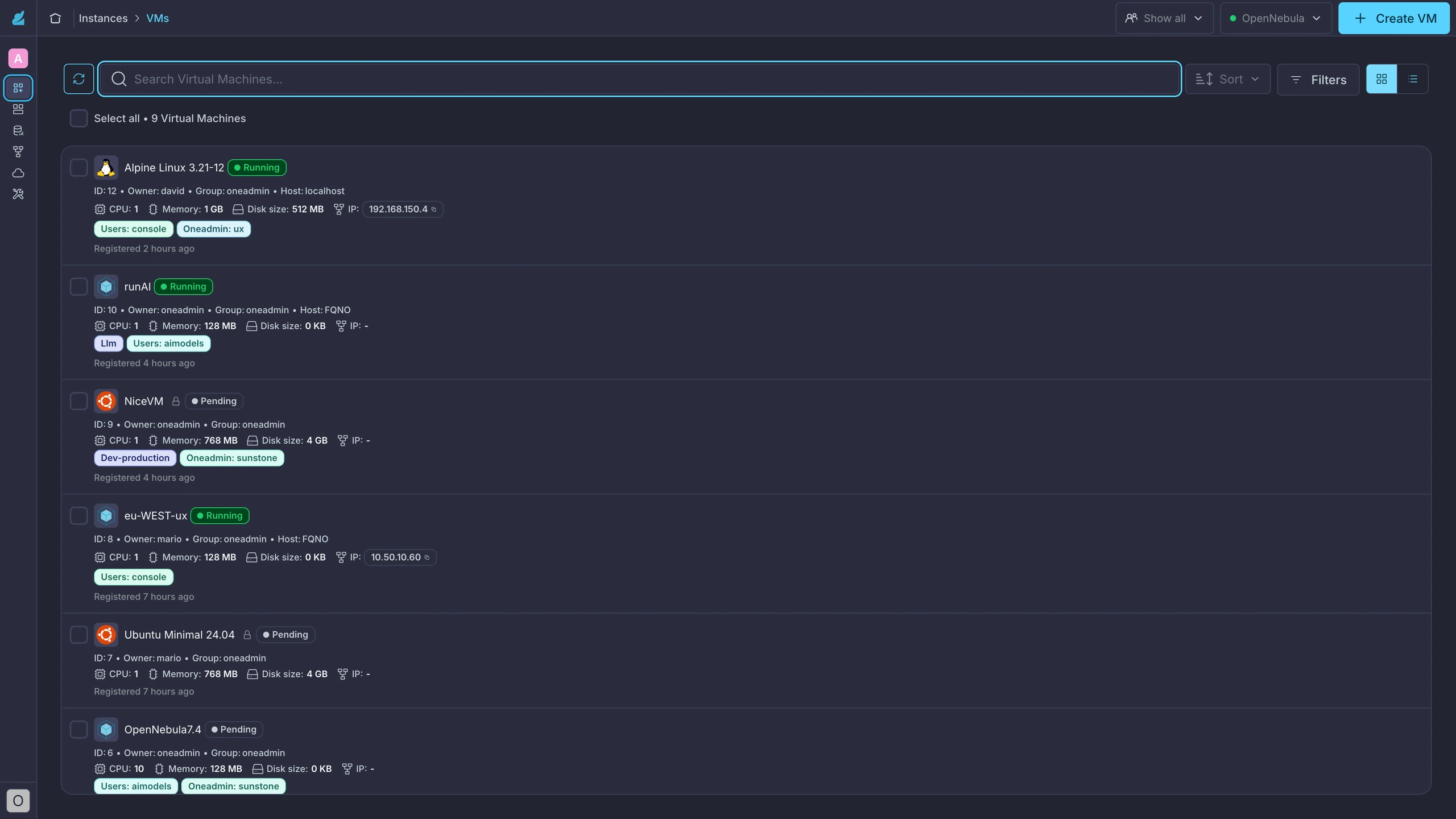Click the lock icon beside NiceVM
Image resolution: width=1456 pixels, height=819 pixels.
tap(176, 401)
